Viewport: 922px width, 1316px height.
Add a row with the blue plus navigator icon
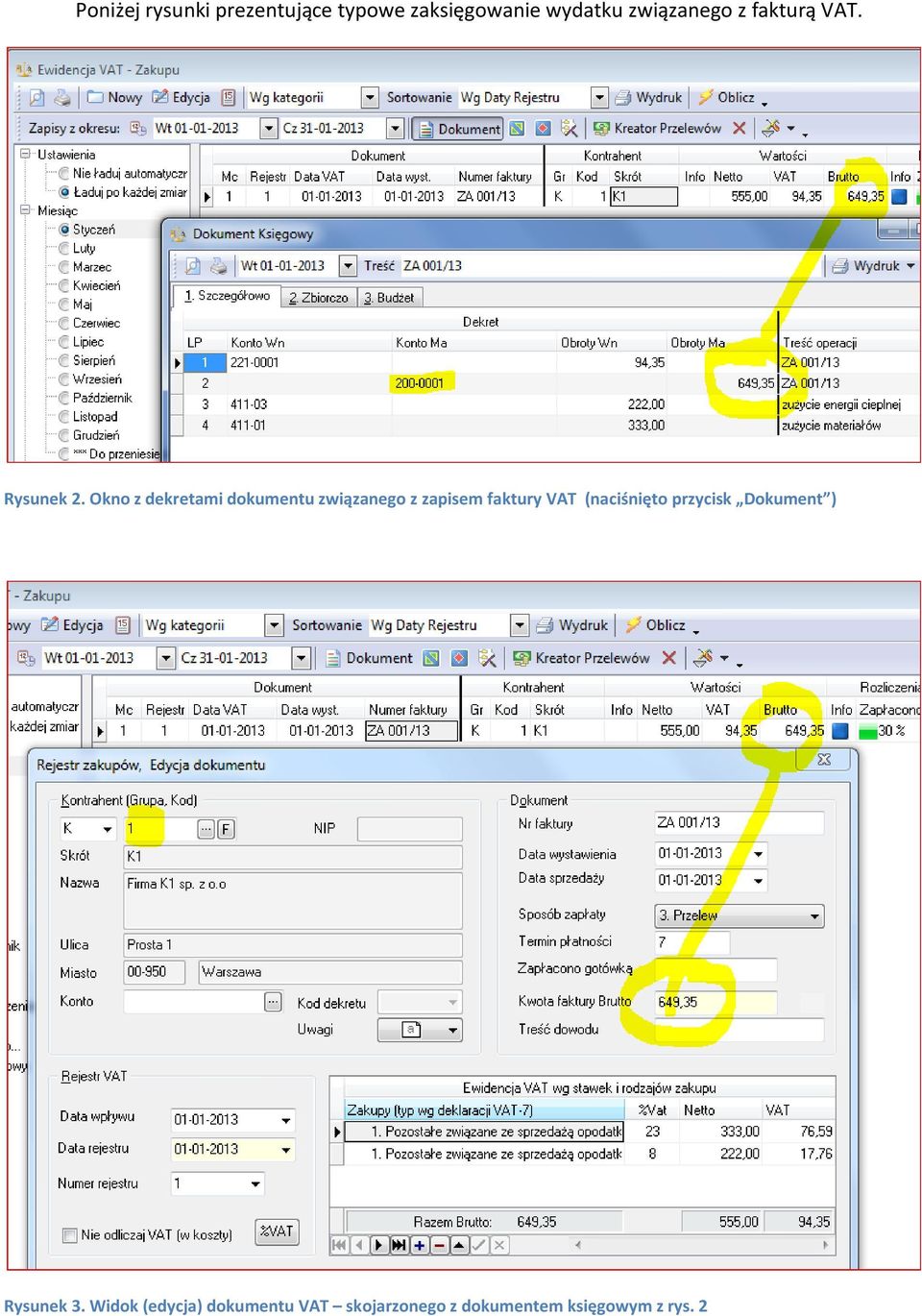(419, 1245)
